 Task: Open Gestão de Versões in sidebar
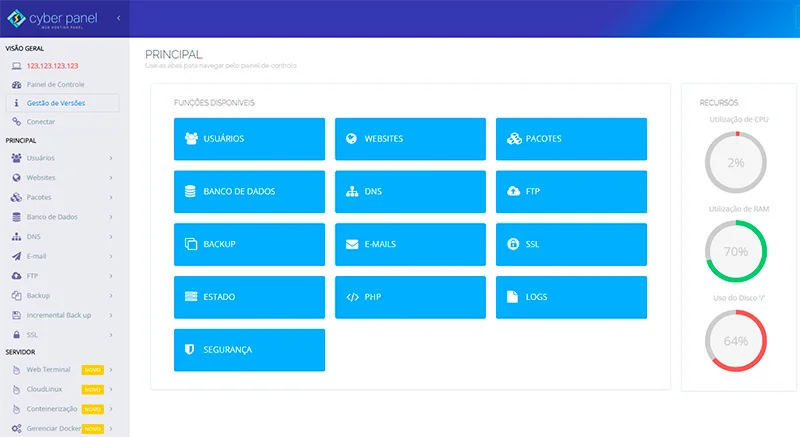coord(56,103)
